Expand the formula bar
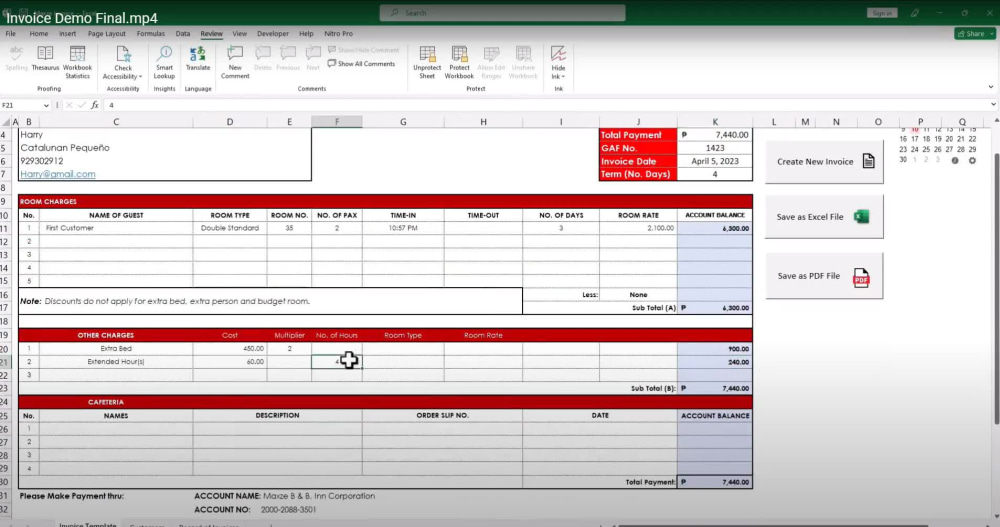Screen dimensions: 1000x527 click(x=993, y=105)
